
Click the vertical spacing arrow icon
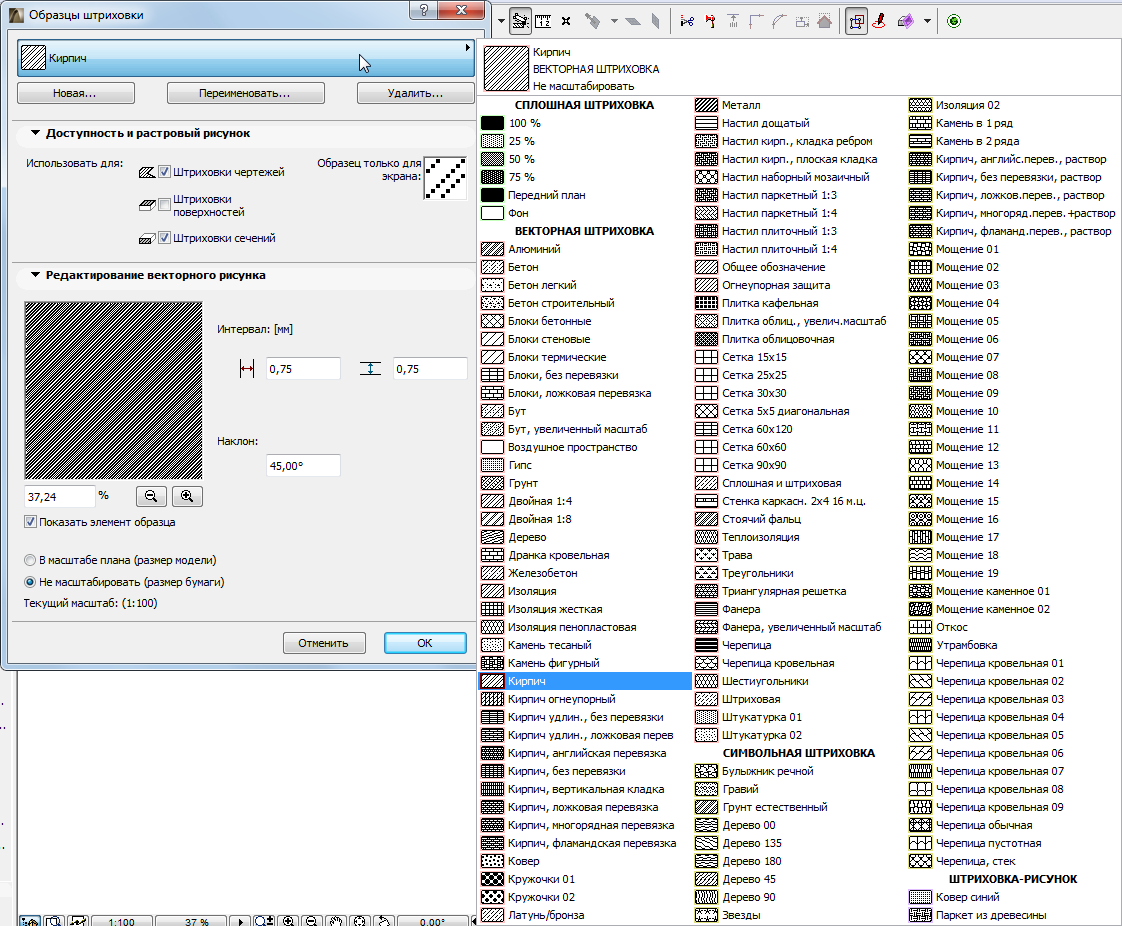point(370,369)
